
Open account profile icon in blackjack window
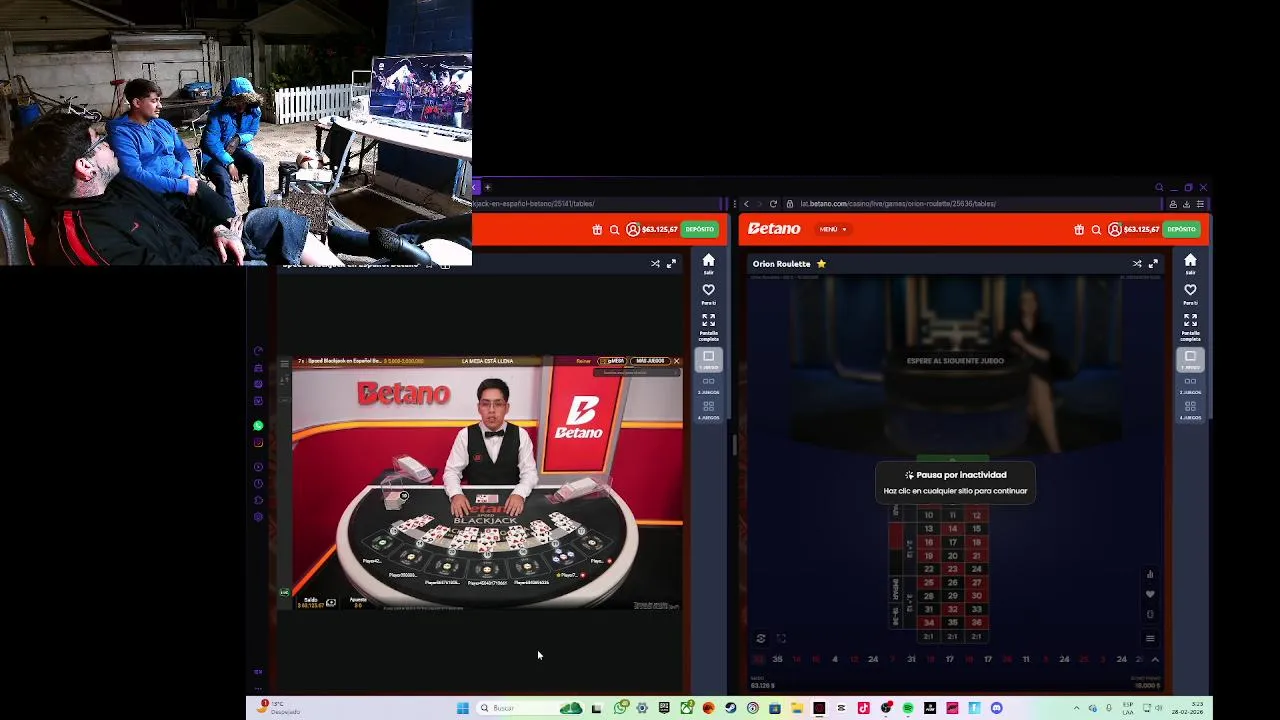pos(633,230)
